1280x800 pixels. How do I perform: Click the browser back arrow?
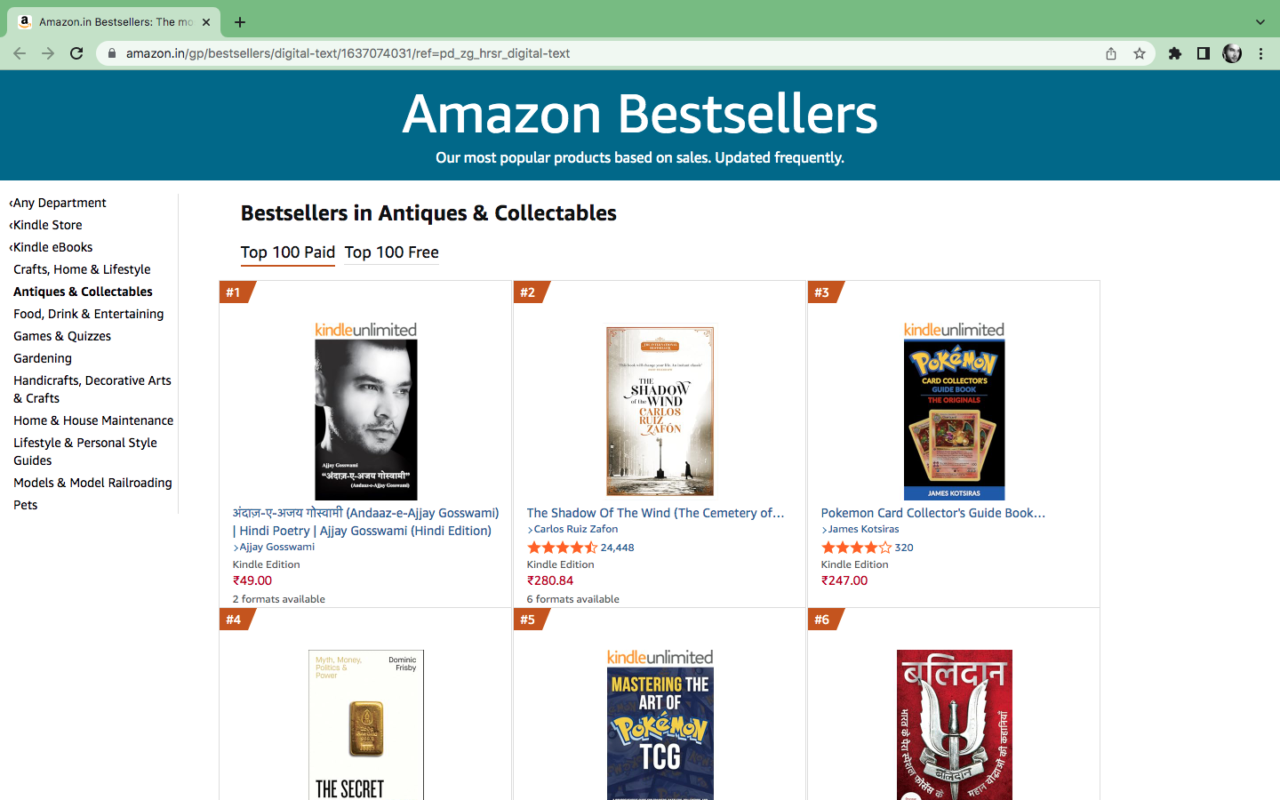(x=20, y=53)
